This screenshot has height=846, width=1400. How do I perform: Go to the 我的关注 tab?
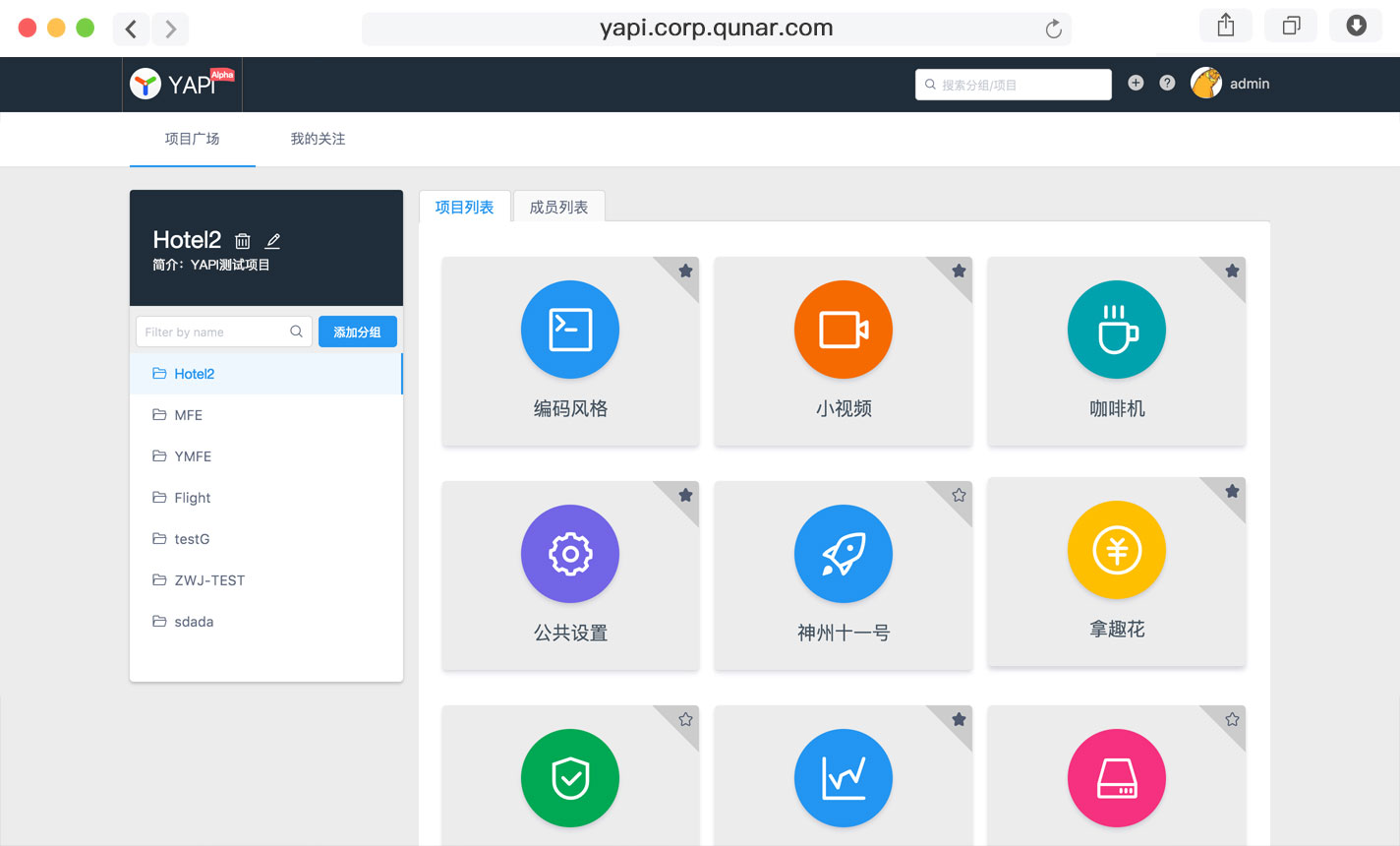(x=318, y=139)
